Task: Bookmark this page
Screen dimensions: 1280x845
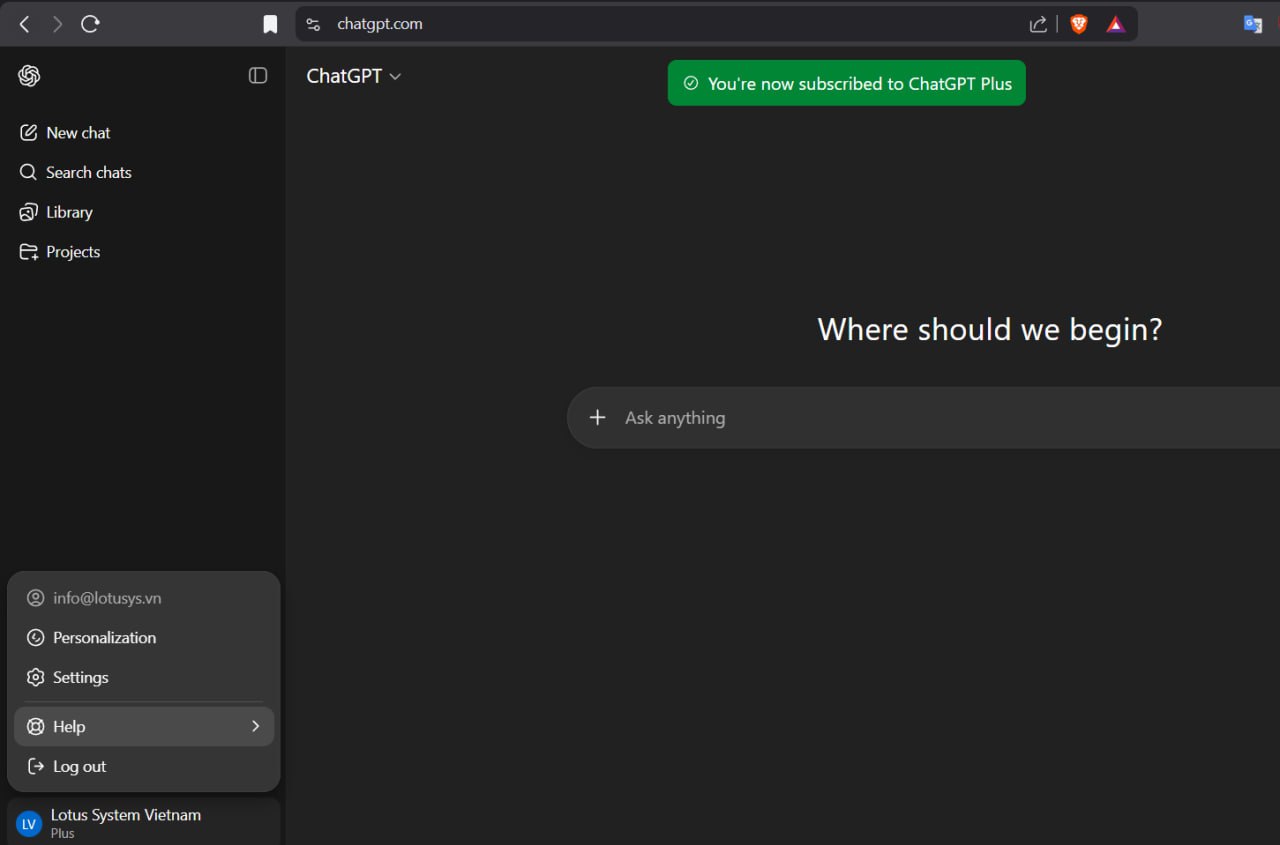Action: [x=270, y=24]
